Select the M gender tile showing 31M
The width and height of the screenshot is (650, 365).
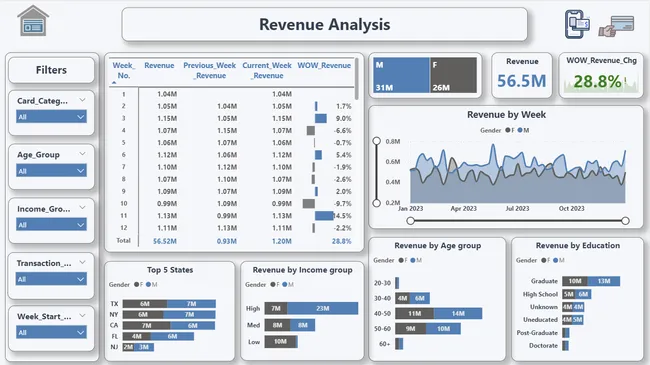401,75
